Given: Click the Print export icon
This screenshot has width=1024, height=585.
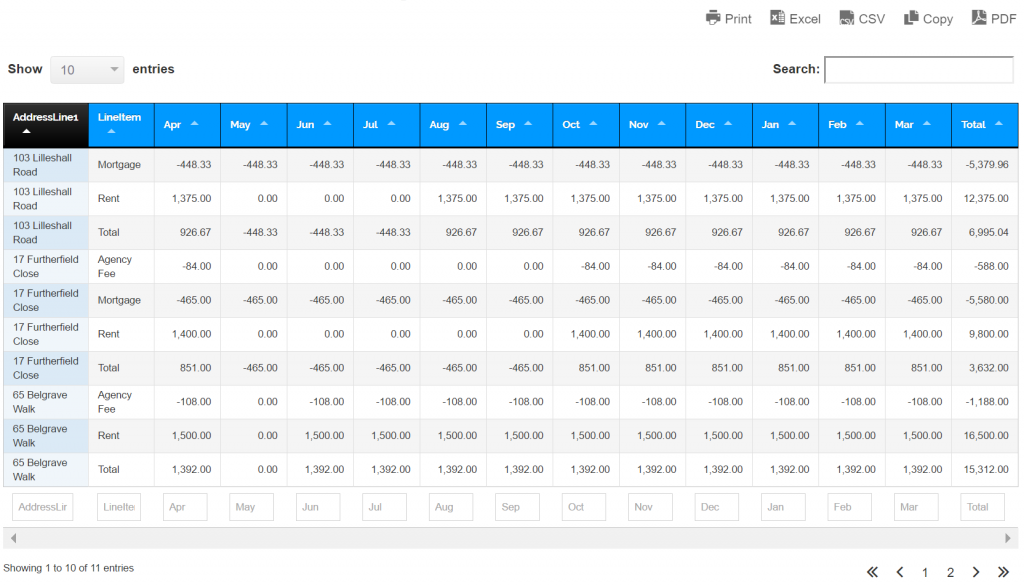Looking at the screenshot, I should pos(728,18).
